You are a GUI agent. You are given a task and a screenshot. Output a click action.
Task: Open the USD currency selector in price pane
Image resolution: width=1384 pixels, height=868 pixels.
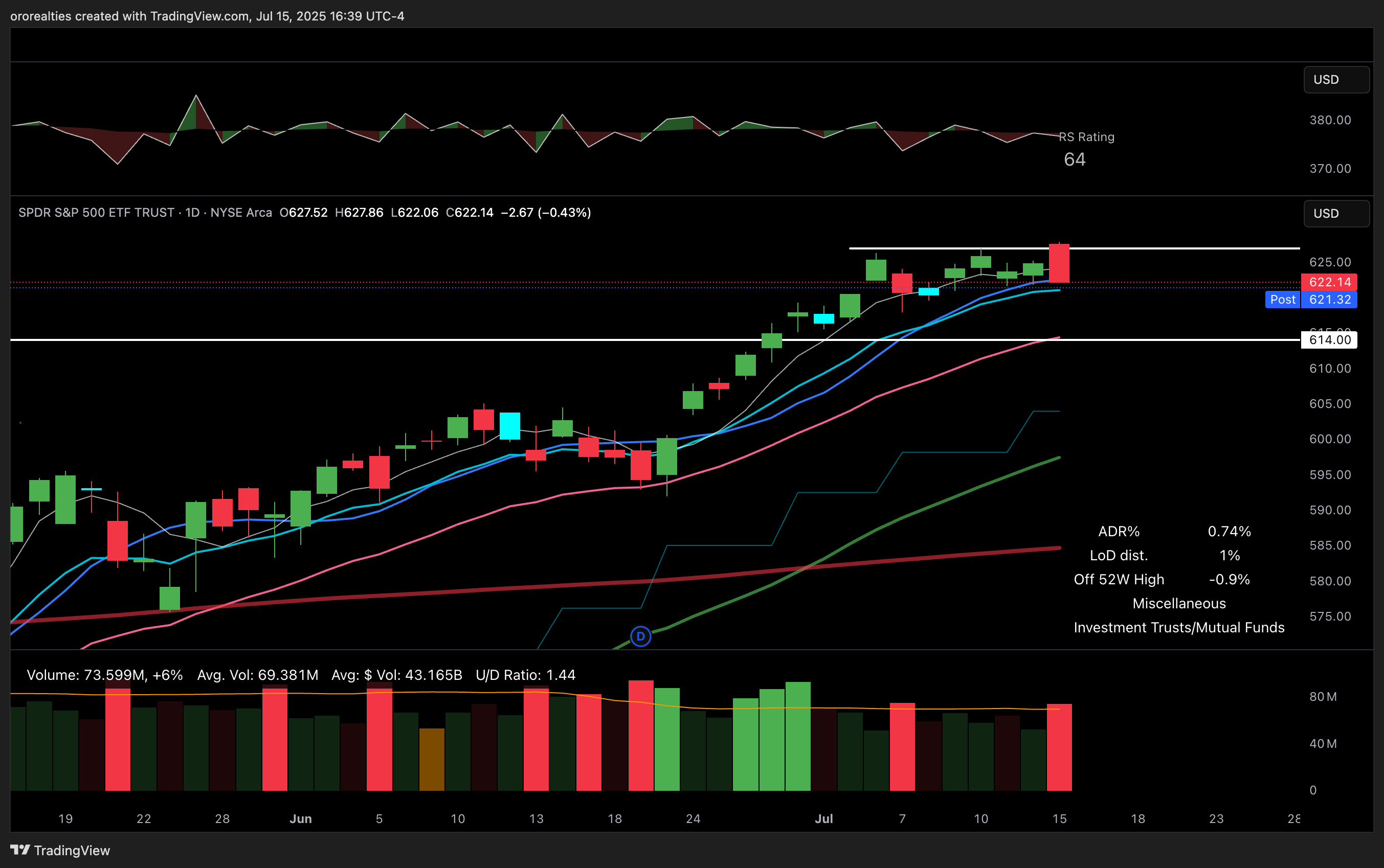pos(1336,213)
